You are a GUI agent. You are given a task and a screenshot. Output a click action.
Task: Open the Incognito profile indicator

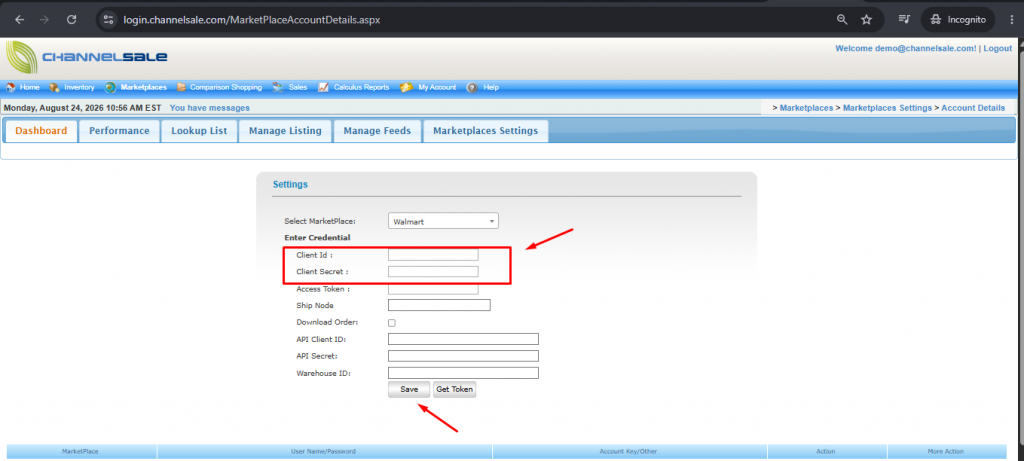958,20
